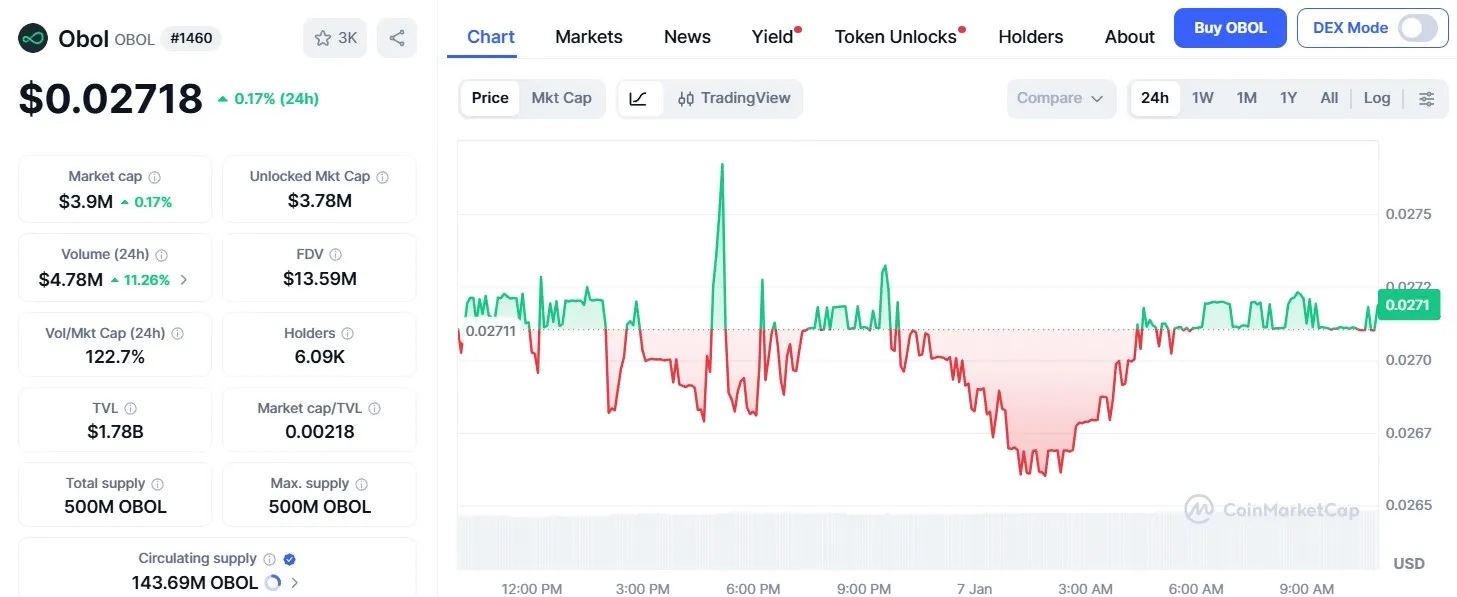Viewport: 1457px width, 597px height.
Task: Open the Compare dropdown
Action: [1060, 98]
